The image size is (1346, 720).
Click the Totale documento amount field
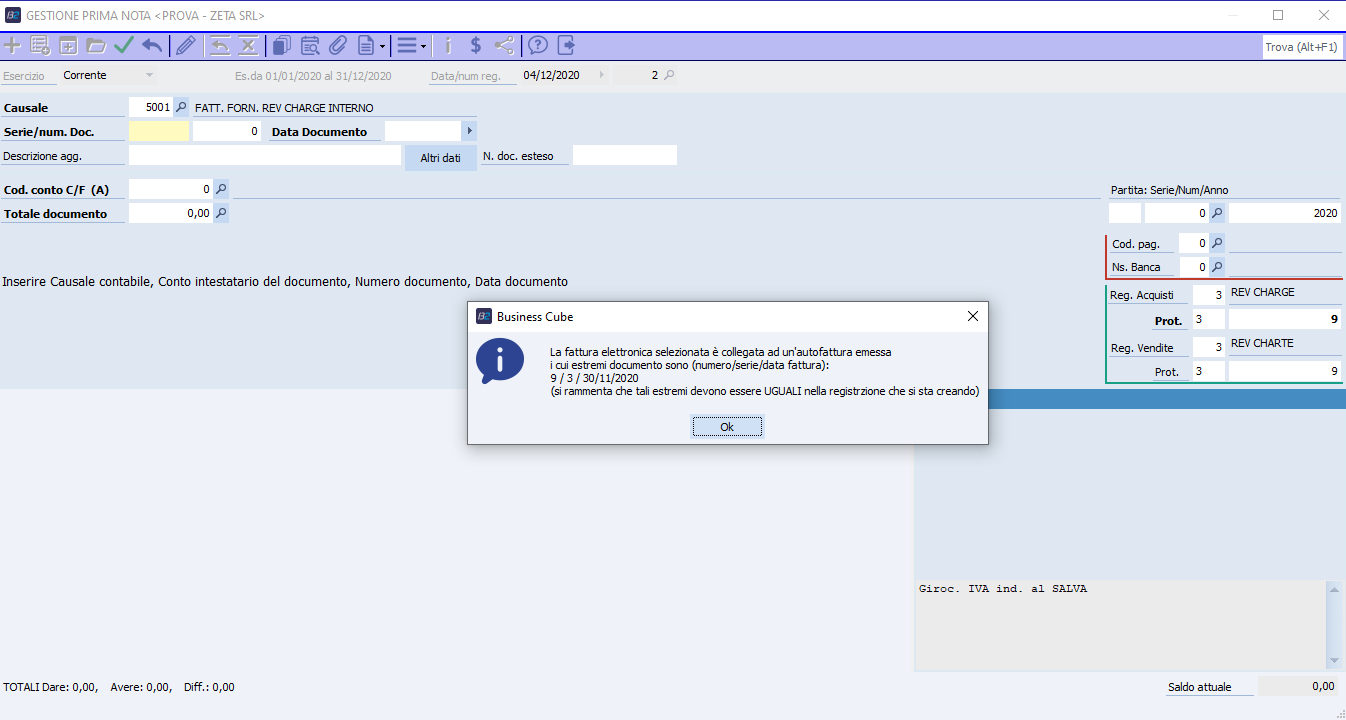(x=171, y=213)
